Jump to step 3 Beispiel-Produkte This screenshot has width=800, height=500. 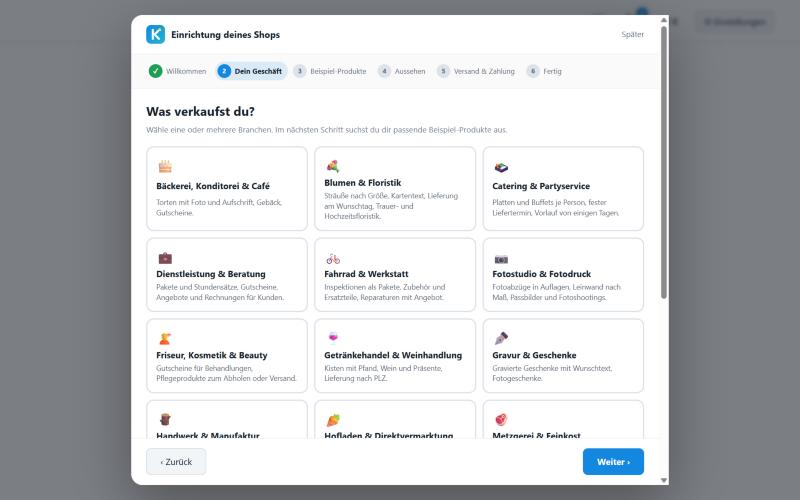(330, 71)
